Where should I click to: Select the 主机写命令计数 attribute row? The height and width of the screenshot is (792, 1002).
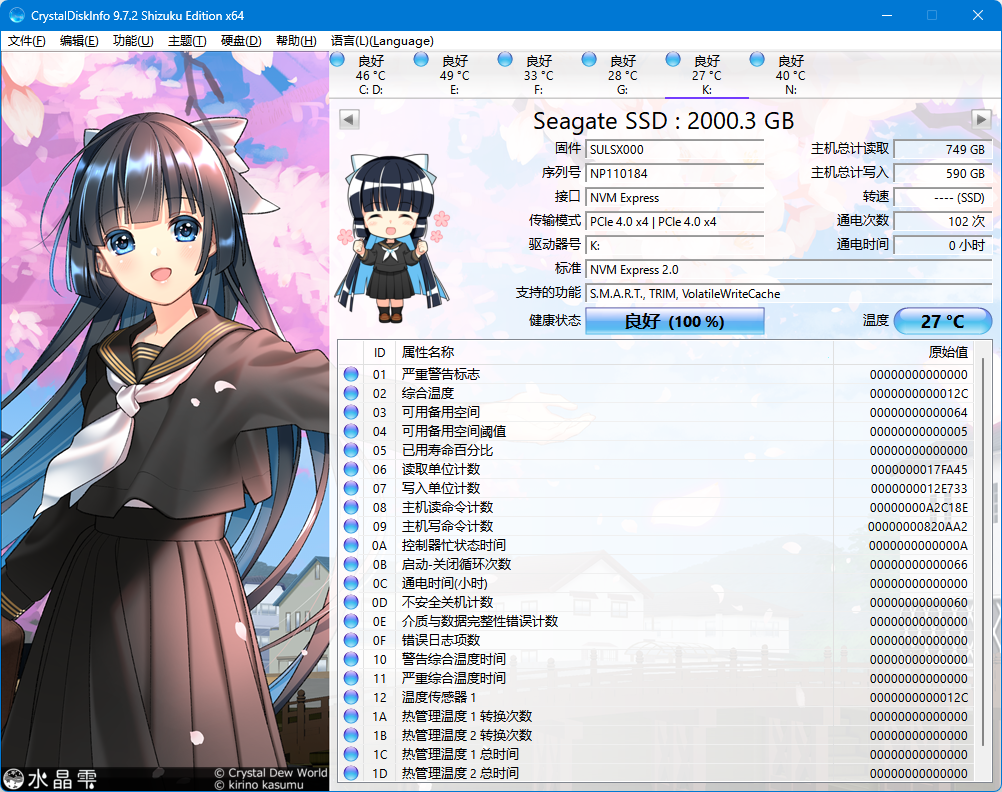click(x=656, y=526)
